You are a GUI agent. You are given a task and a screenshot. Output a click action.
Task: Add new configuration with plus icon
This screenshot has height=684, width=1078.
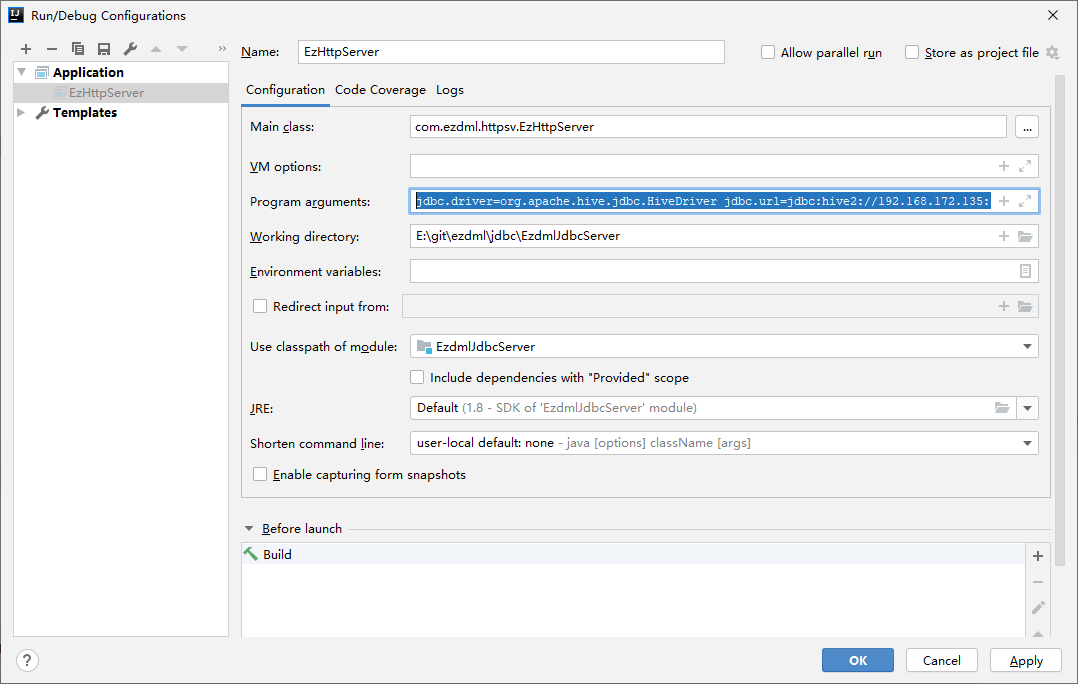(x=26, y=49)
